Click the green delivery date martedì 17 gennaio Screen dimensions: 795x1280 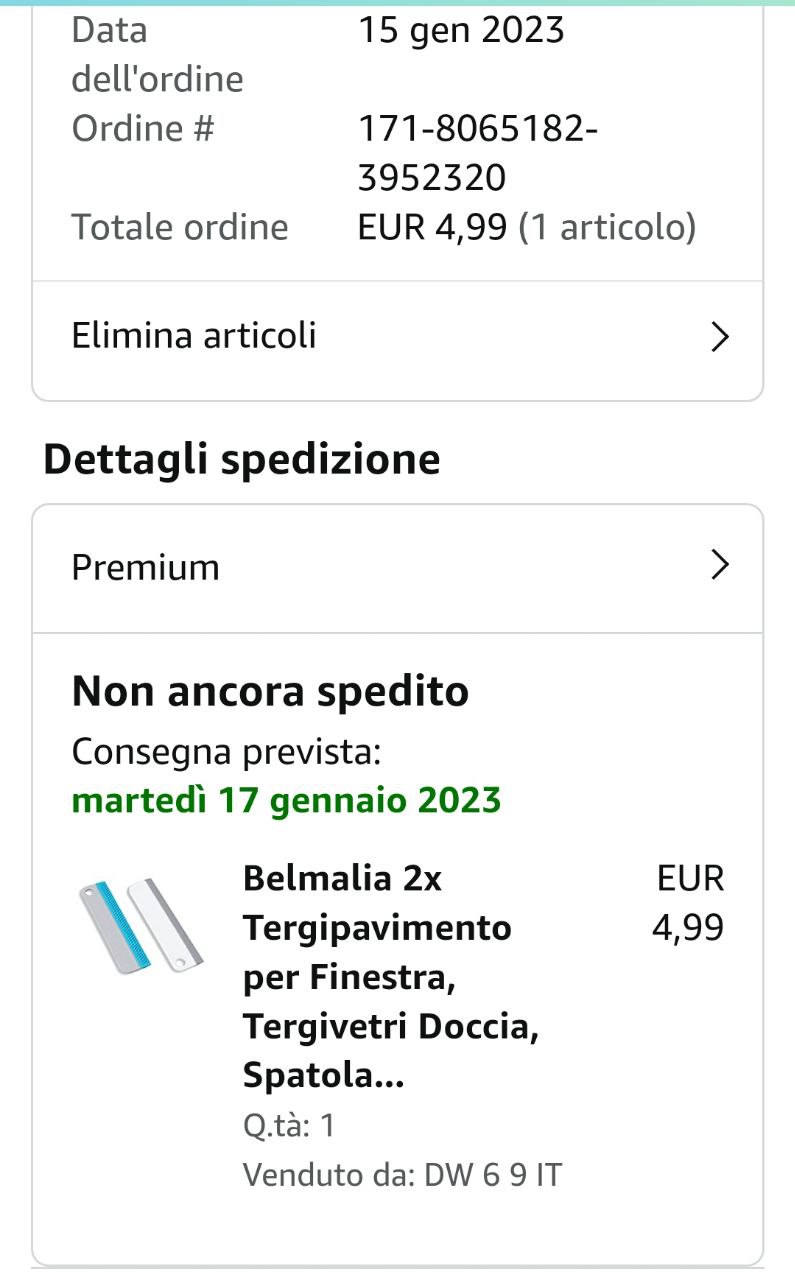(x=286, y=800)
